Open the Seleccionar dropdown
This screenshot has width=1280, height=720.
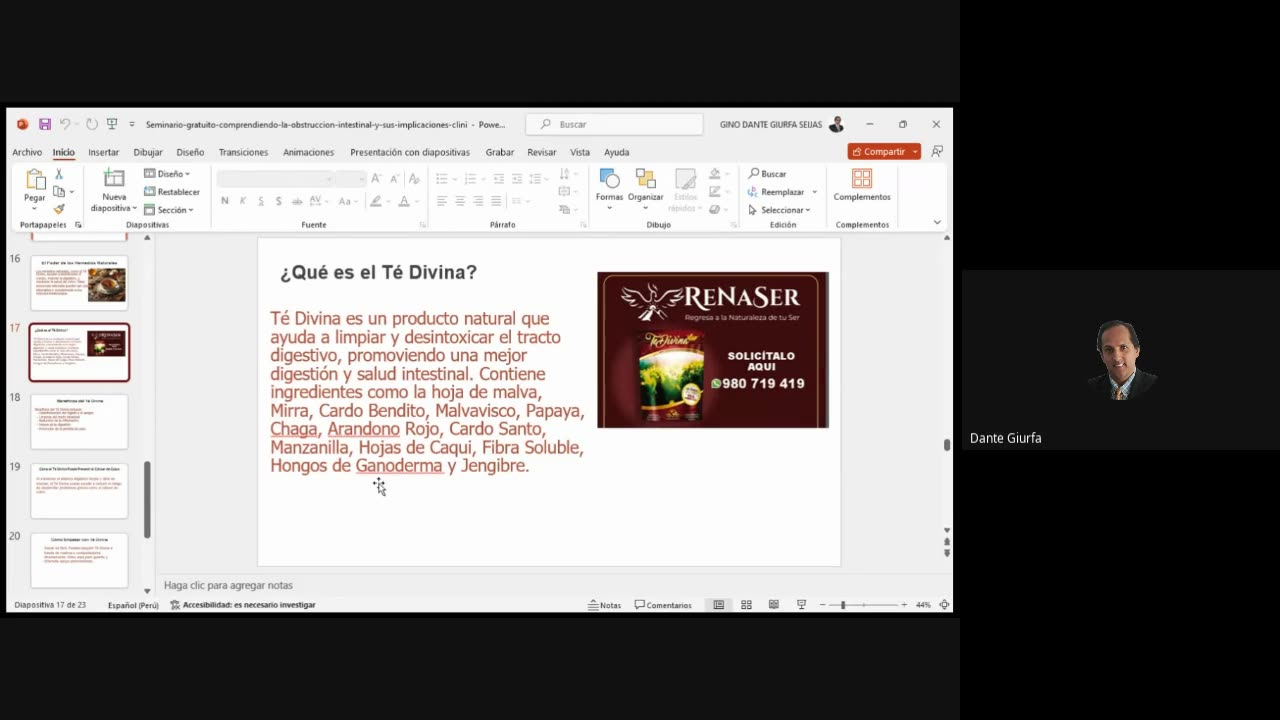click(779, 210)
